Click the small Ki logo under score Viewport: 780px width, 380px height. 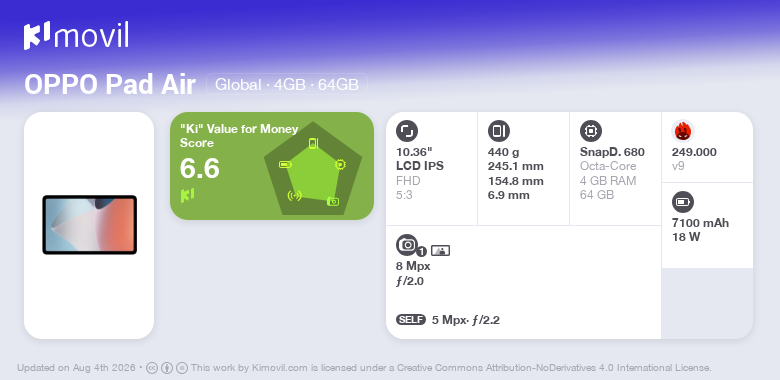click(x=187, y=195)
